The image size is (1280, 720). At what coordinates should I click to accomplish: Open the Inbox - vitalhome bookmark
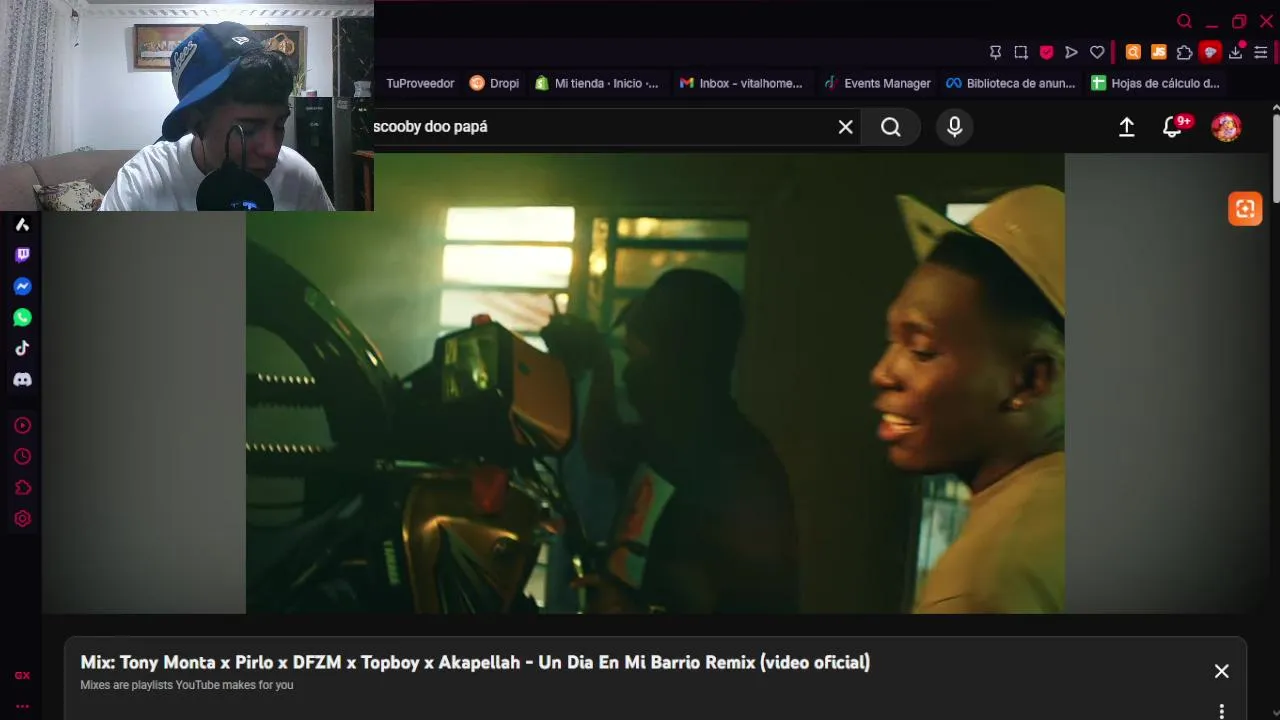[741, 83]
